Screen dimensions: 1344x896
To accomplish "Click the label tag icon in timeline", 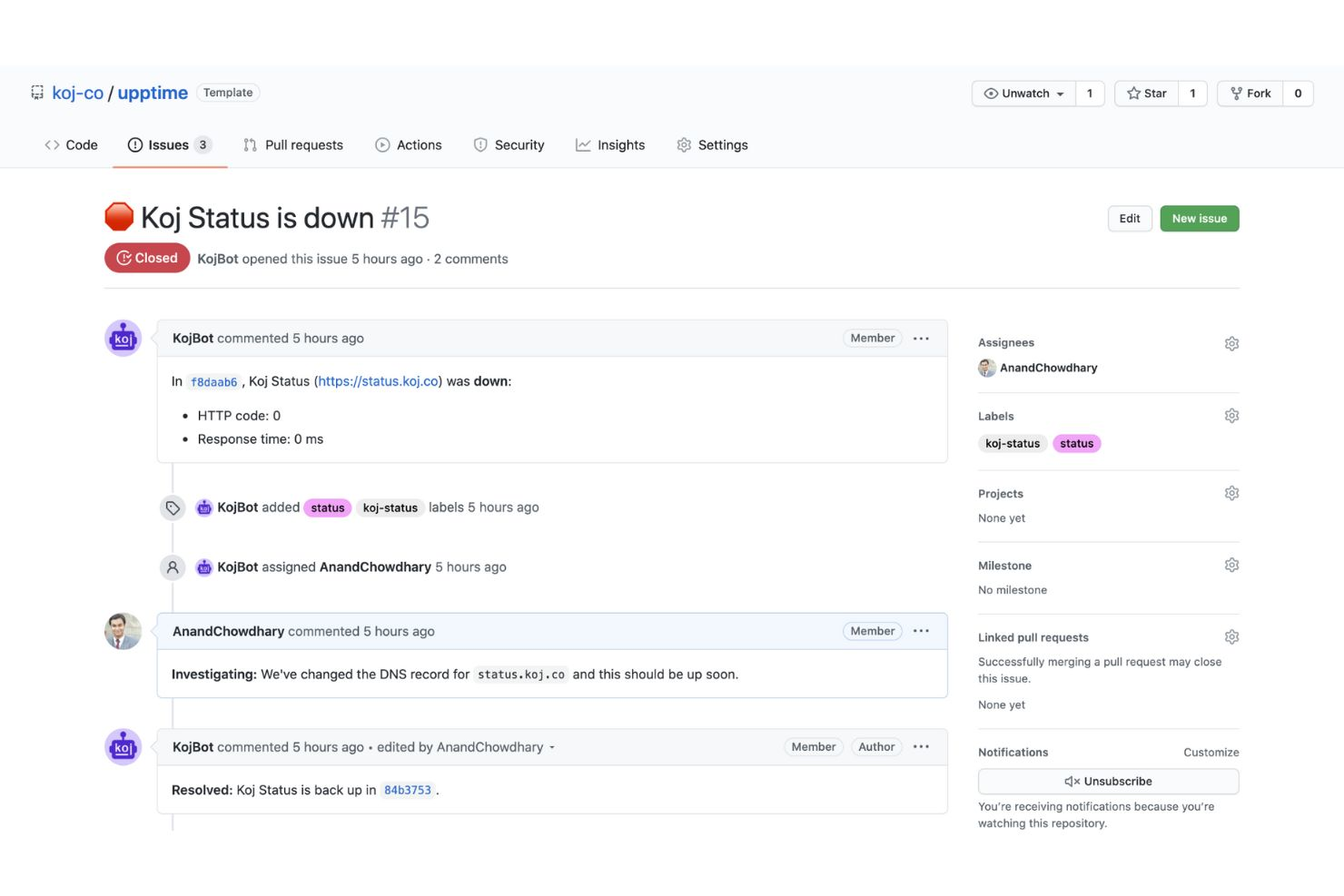I will 173,508.
